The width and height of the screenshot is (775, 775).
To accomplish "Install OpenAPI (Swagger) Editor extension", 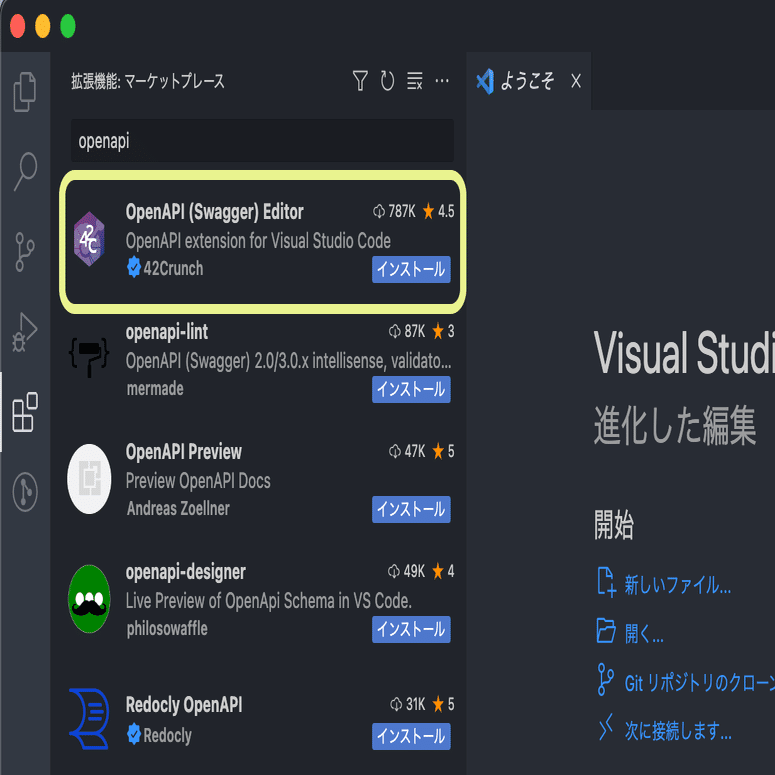I will pyautogui.click(x=411, y=269).
